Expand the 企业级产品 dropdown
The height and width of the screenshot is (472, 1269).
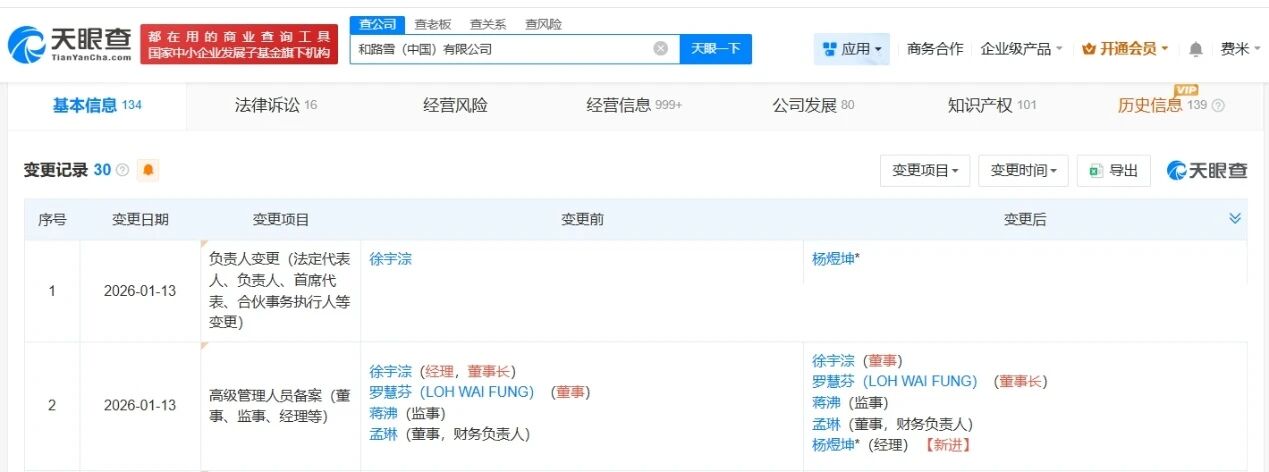[1022, 48]
